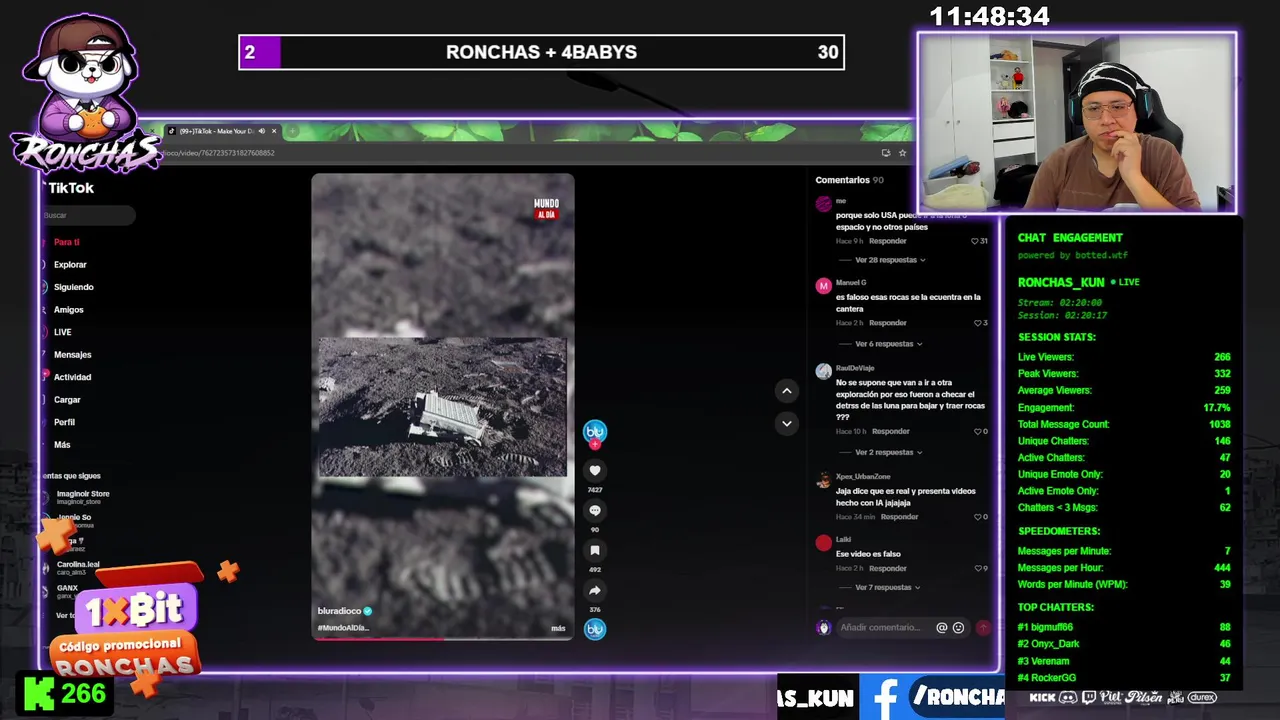1280x720 pixels.
Task: Open LIVE section
Action: point(62,332)
